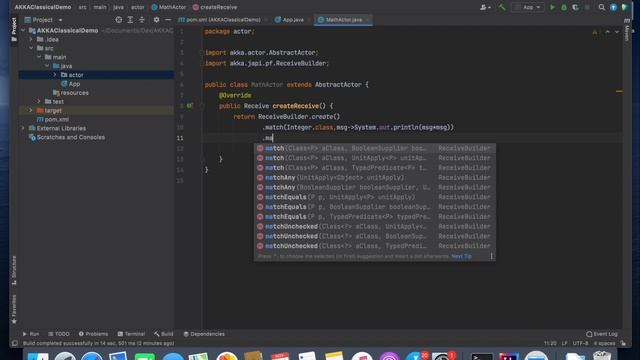
Task: Choose match(Class<P>, UnitApply<P>) completion item
Action: (x=374, y=158)
